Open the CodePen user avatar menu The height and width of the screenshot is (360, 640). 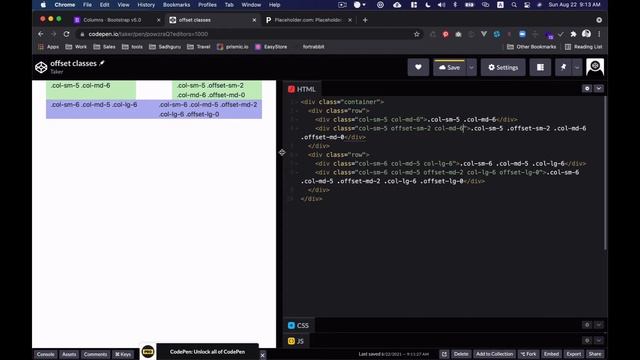(595, 67)
